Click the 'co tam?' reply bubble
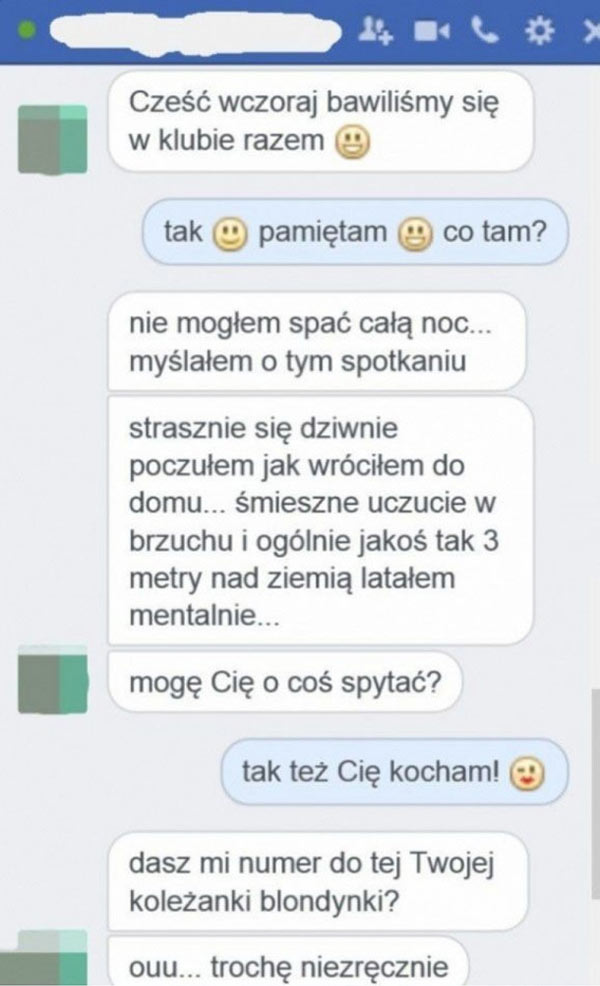Image resolution: width=600 pixels, height=986 pixels. coord(355,232)
